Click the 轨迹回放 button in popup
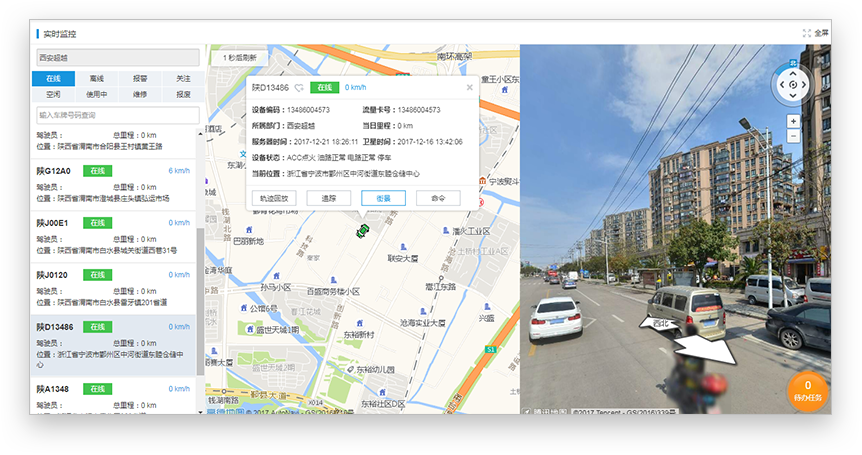Viewport: 862px width, 455px height. tap(274, 198)
